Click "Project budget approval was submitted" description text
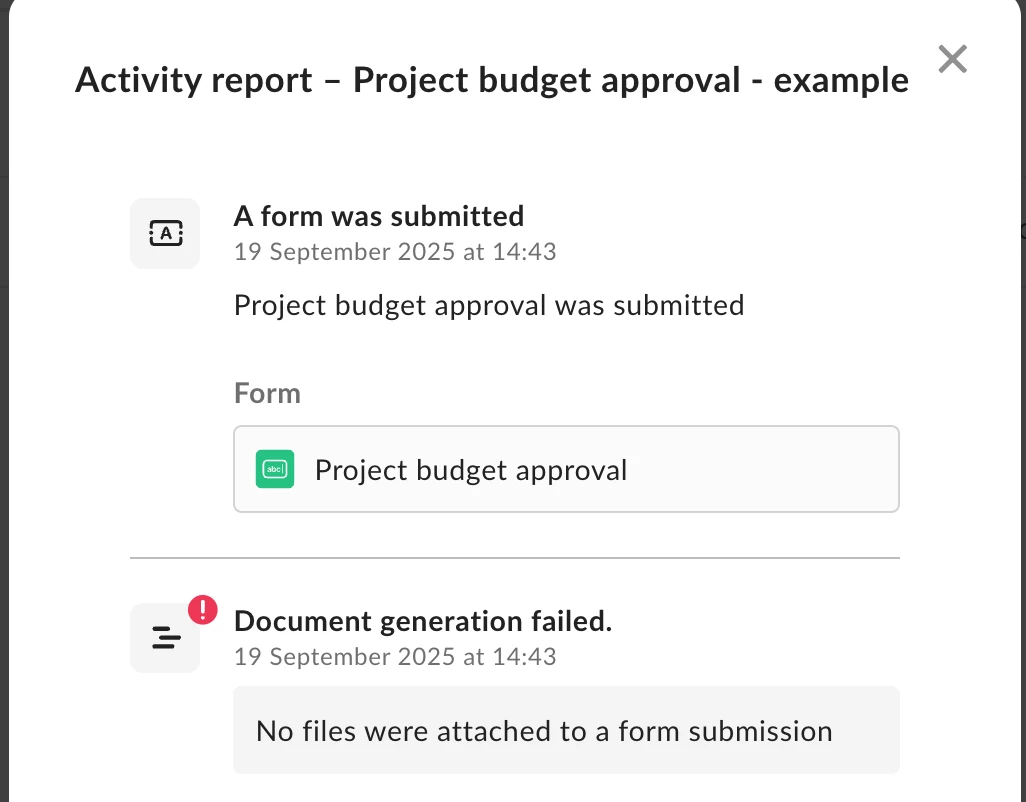 point(489,305)
